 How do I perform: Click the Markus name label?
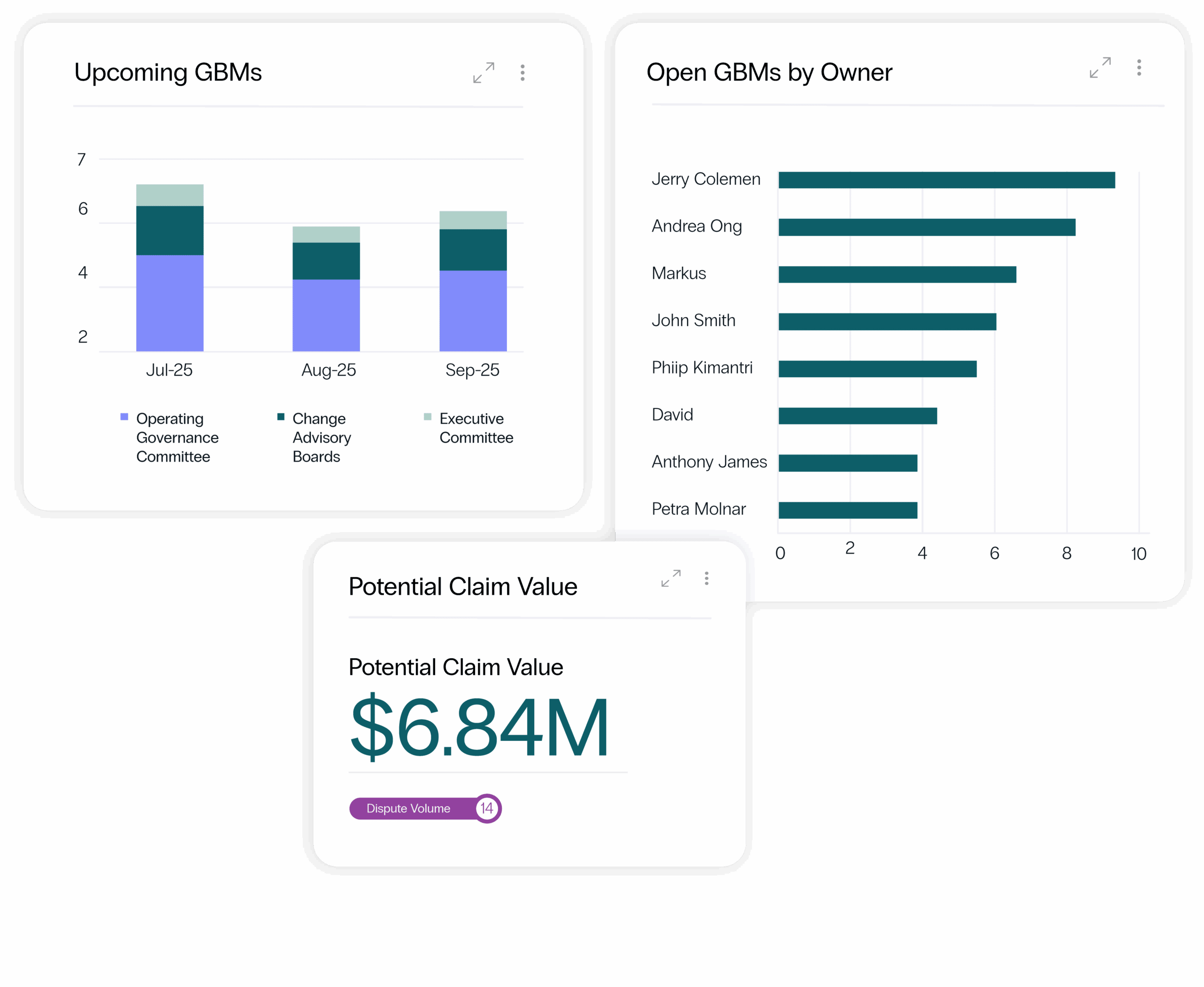click(x=679, y=273)
